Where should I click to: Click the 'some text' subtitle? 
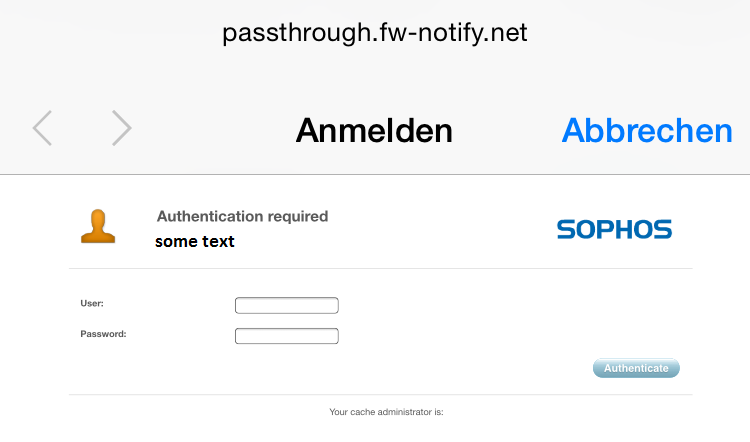coord(195,241)
